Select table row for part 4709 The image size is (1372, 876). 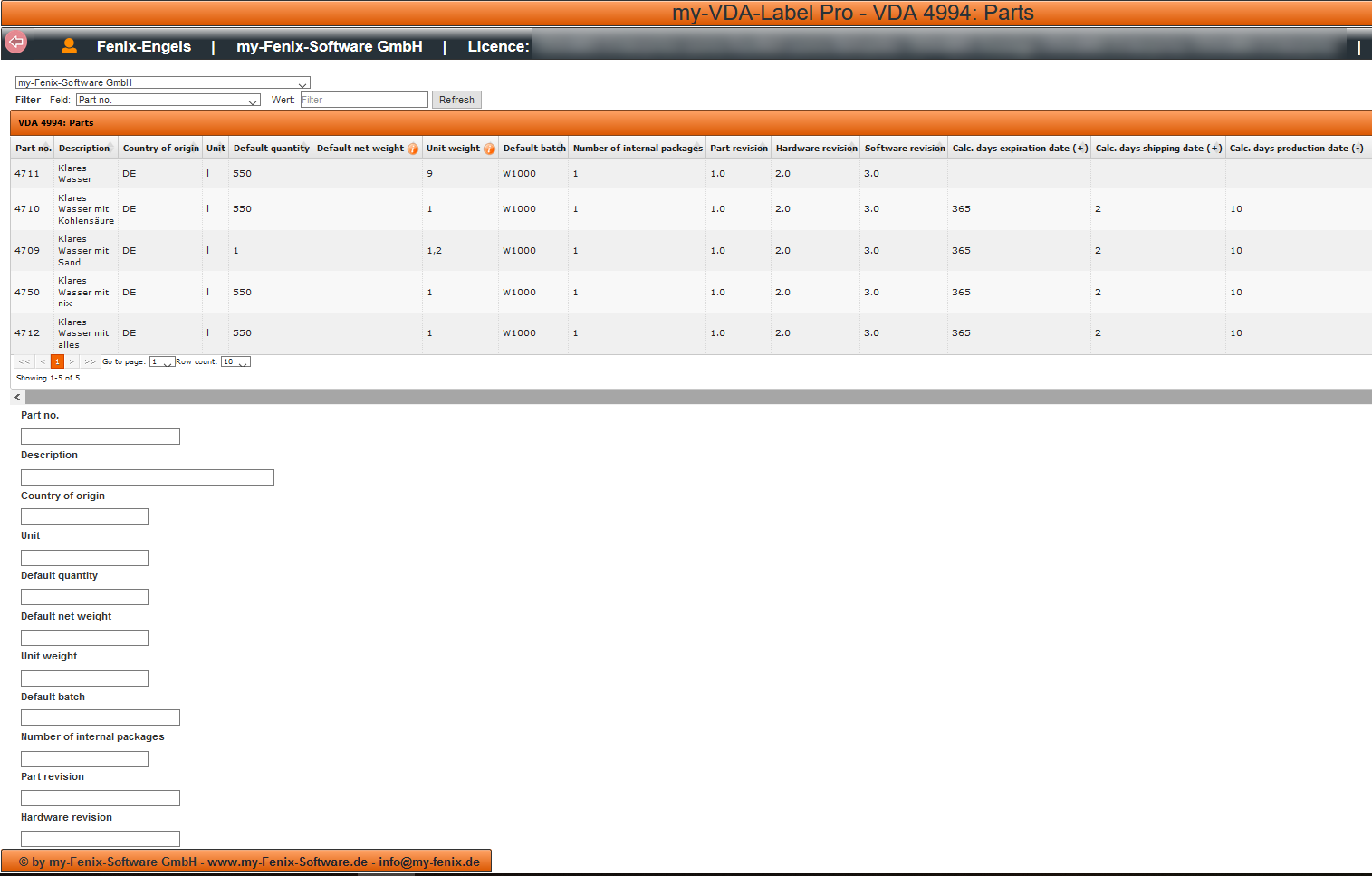point(27,251)
